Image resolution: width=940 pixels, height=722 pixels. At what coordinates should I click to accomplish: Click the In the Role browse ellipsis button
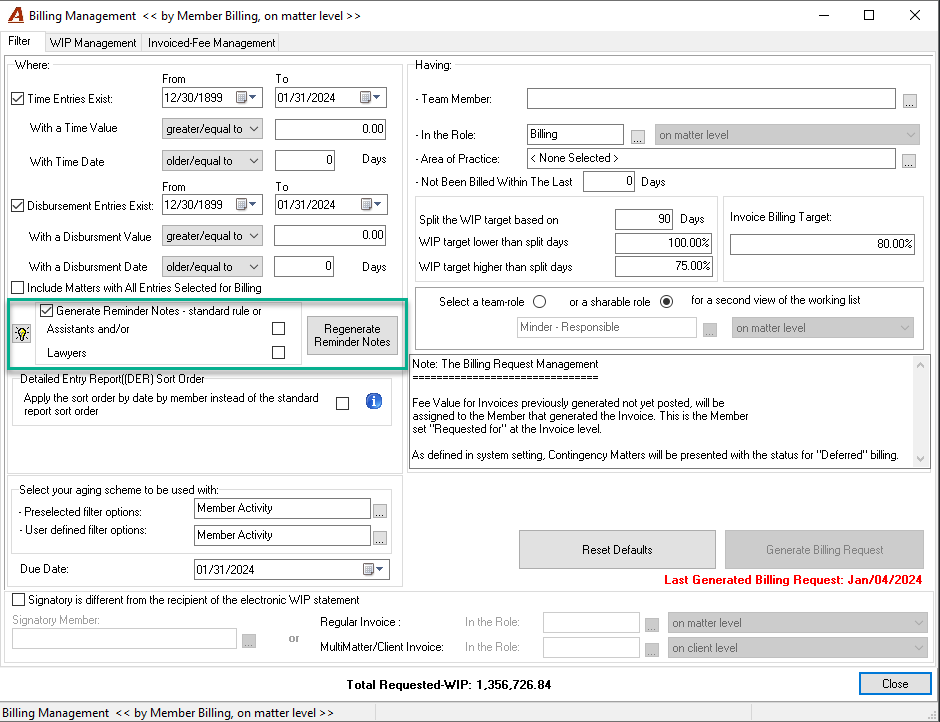tap(637, 137)
